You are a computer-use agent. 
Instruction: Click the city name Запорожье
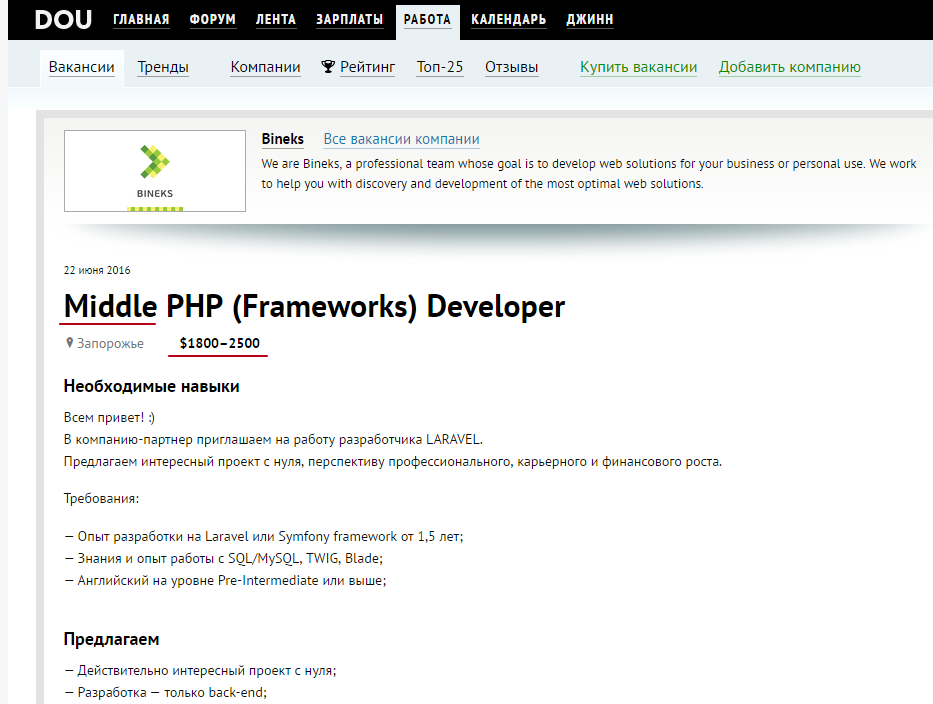110,343
